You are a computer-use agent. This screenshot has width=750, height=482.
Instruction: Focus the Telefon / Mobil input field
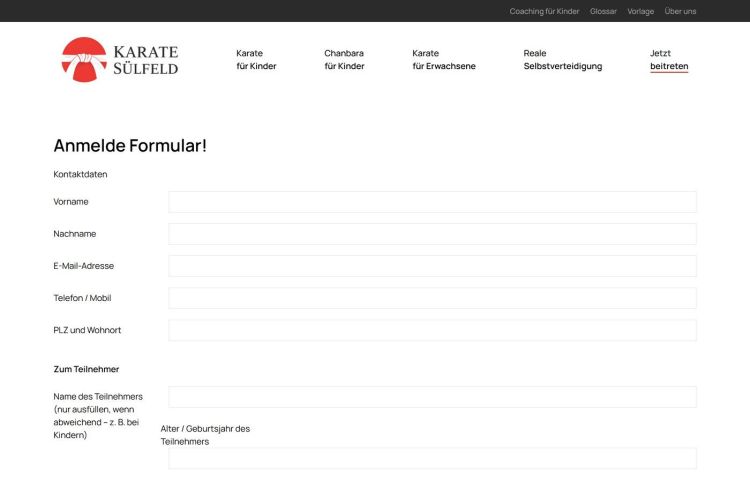432,298
